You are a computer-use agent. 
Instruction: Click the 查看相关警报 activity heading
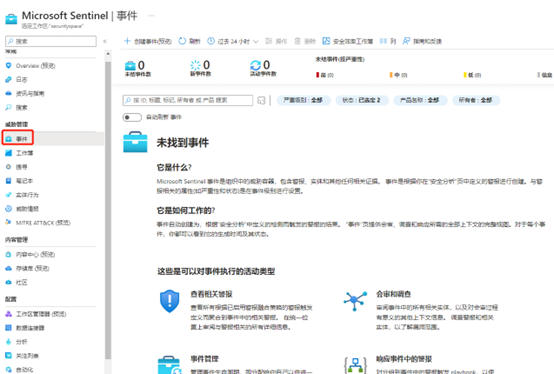click(212, 294)
